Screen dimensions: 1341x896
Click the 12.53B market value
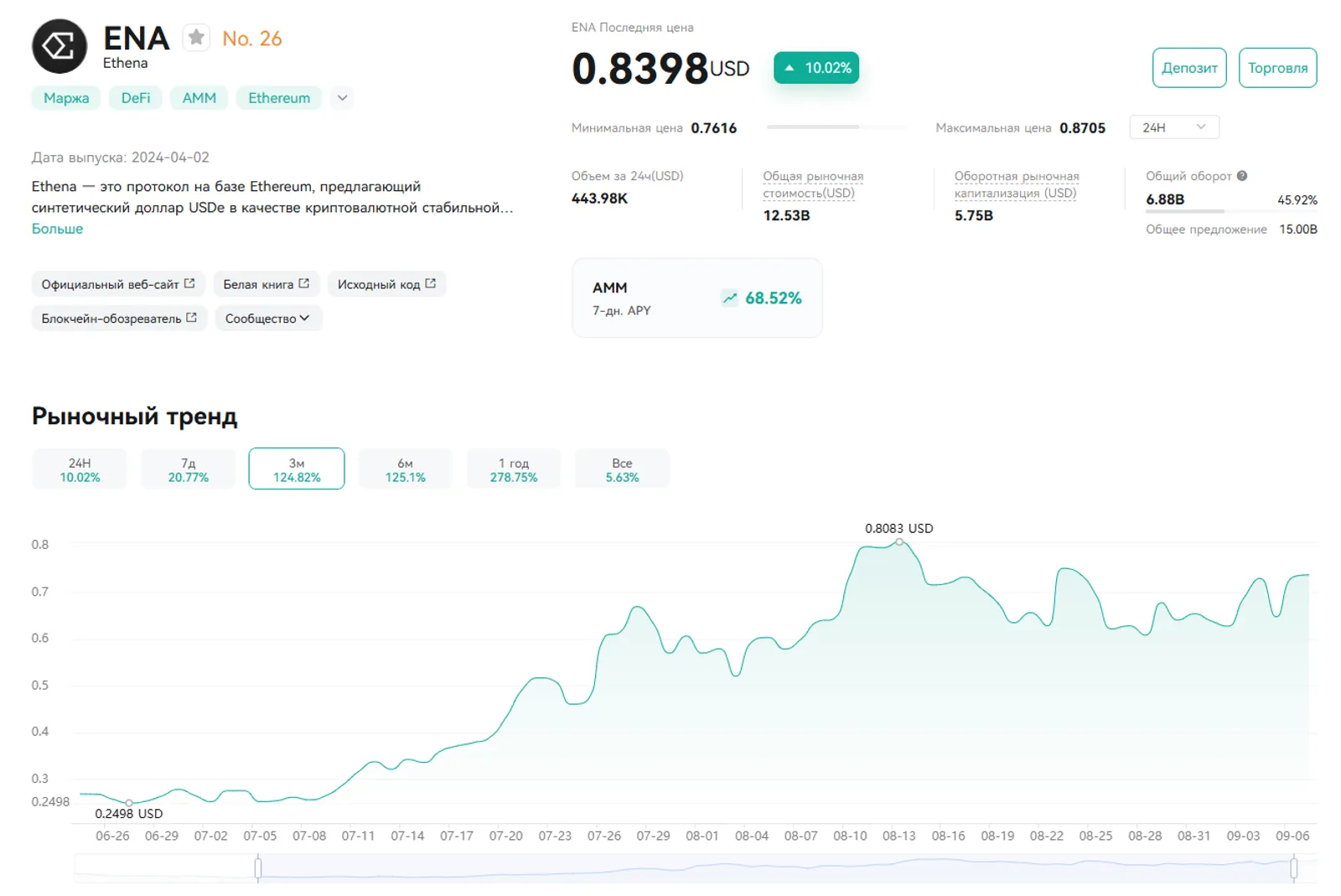786,215
